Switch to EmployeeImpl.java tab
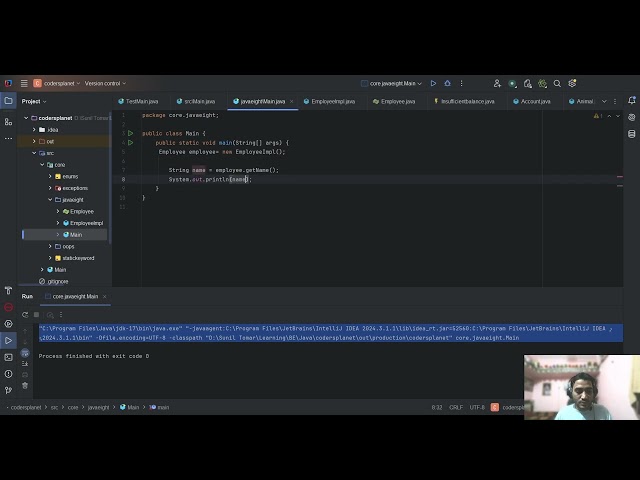640x480 pixels. click(329, 101)
